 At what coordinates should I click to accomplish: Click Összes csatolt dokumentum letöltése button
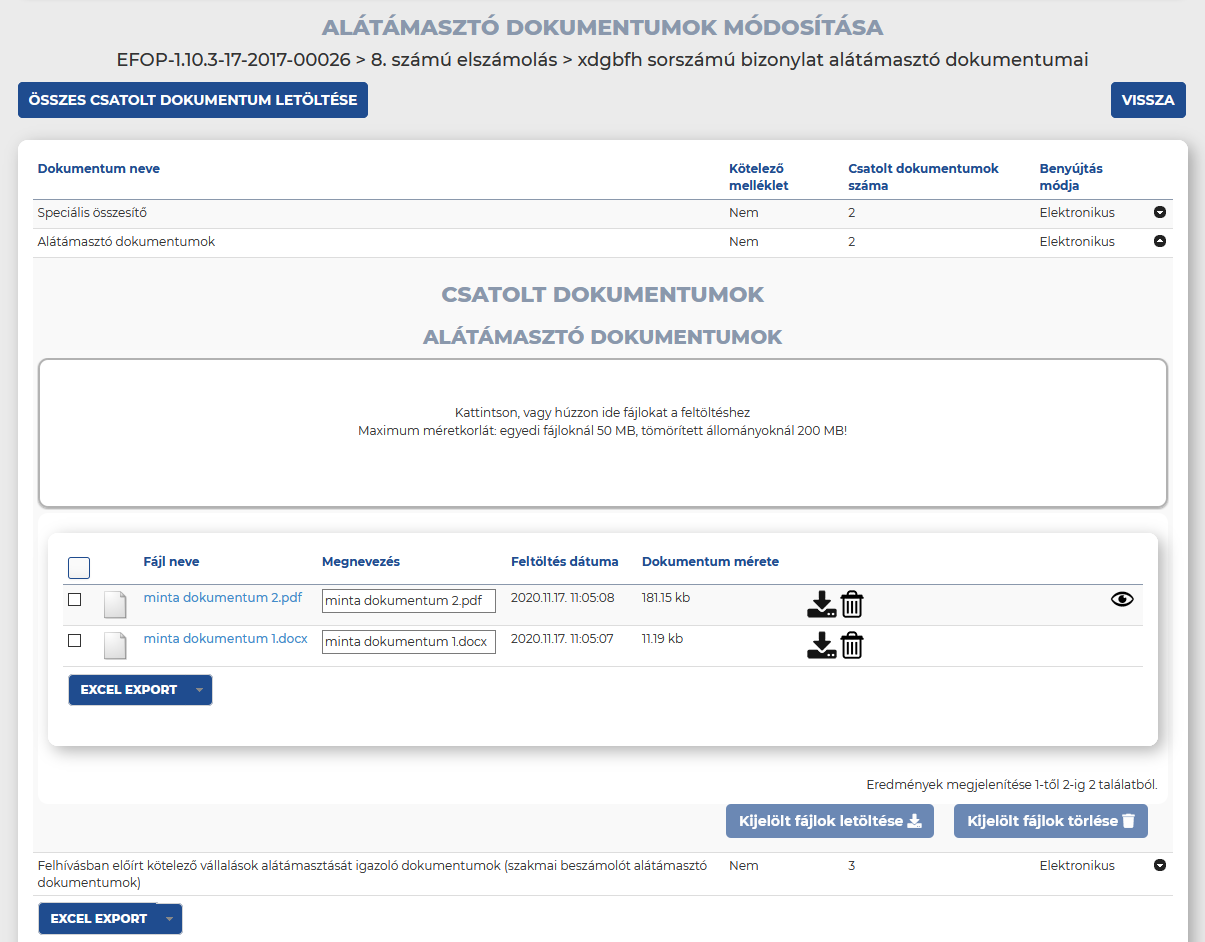point(193,100)
